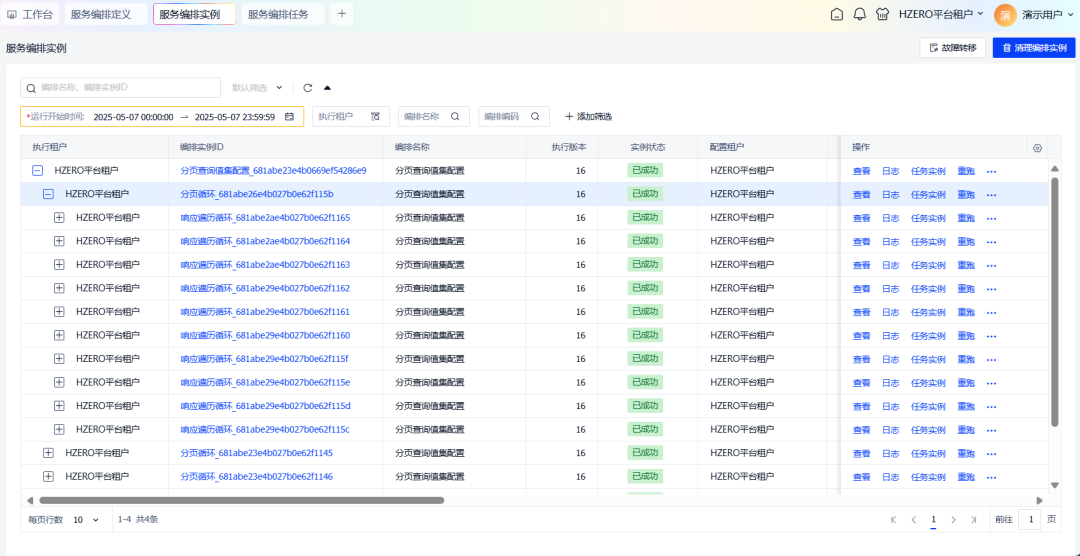Viewport: 1080px width, 556px height.
Task: Click the home-style icon left of the bell
Action: (x=837, y=14)
